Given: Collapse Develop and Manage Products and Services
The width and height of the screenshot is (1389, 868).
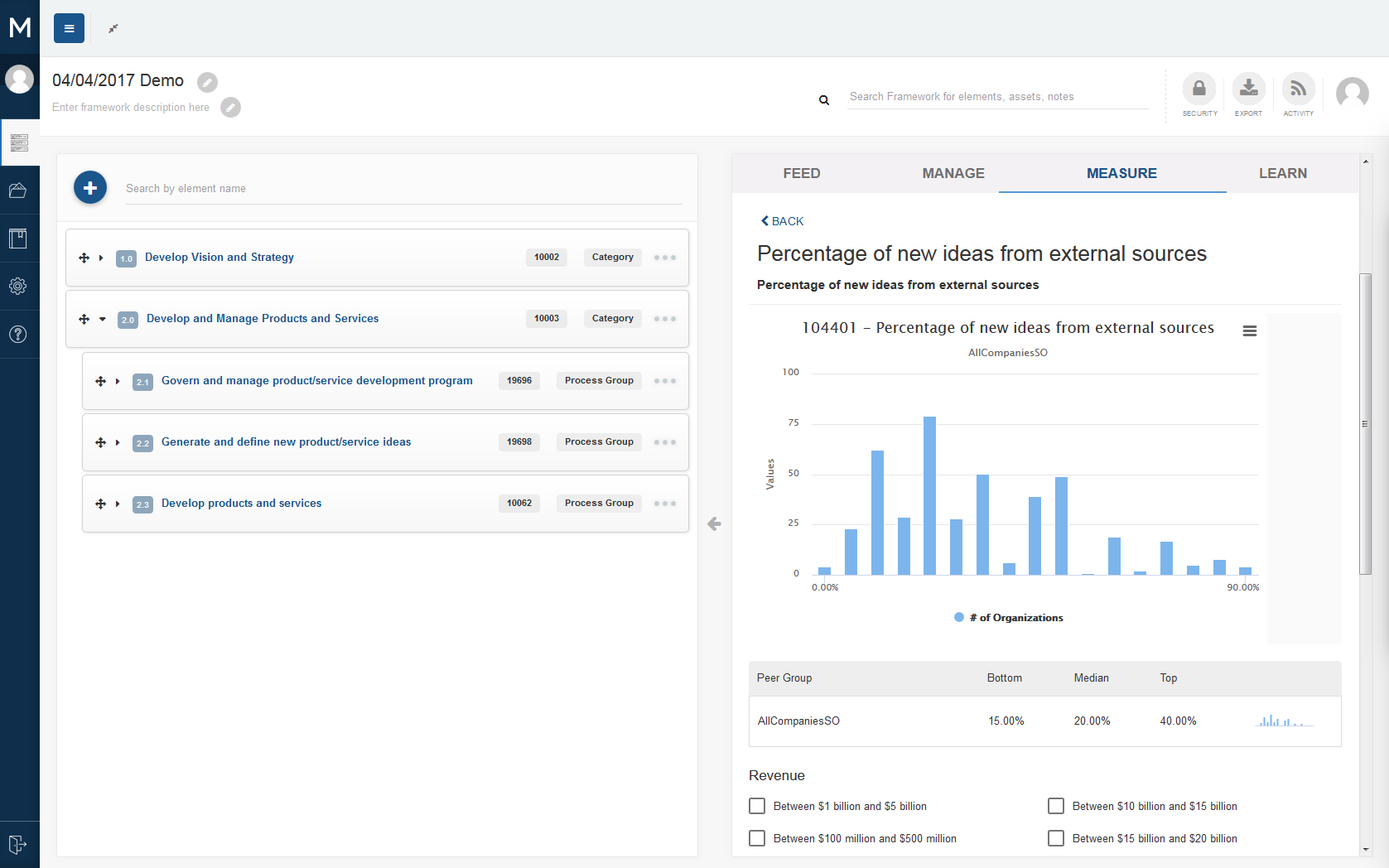Looking at the screenshot, I should pos(103,319).
